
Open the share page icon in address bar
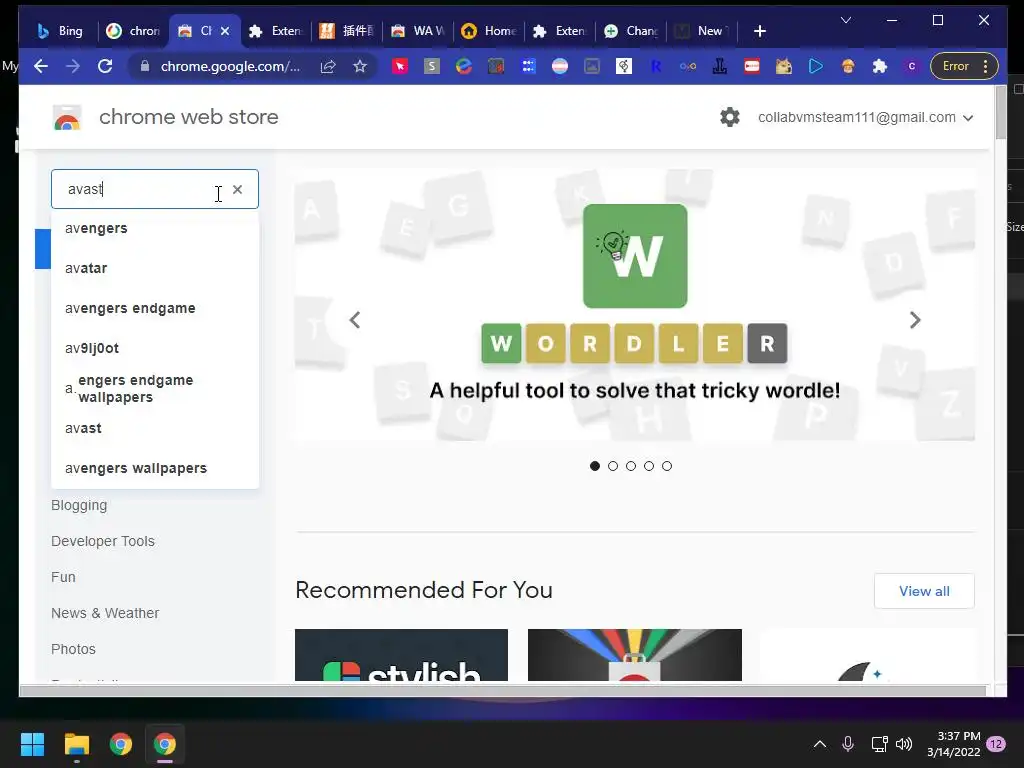pos(328,66)
